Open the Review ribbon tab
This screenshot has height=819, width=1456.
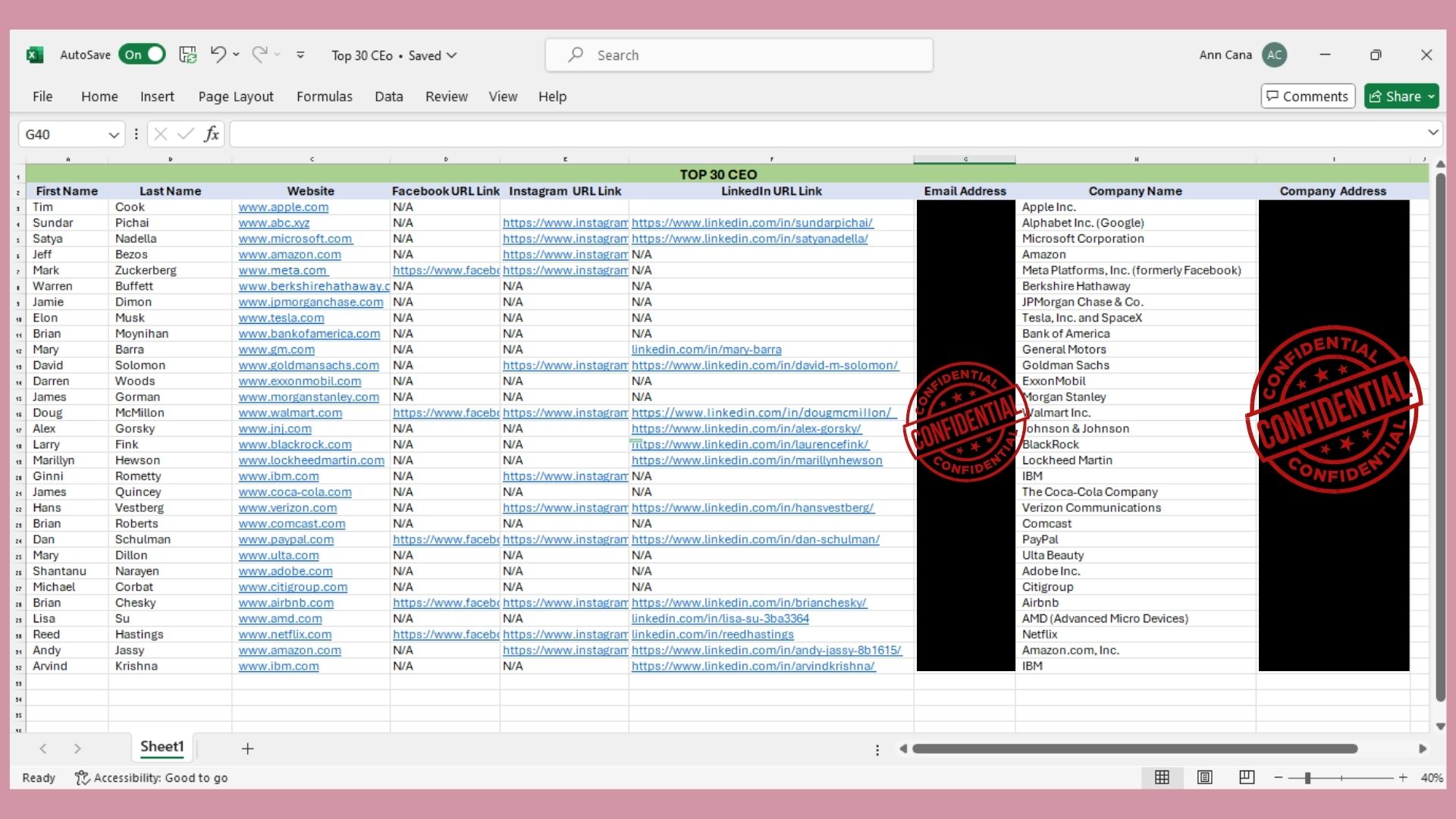446,96
